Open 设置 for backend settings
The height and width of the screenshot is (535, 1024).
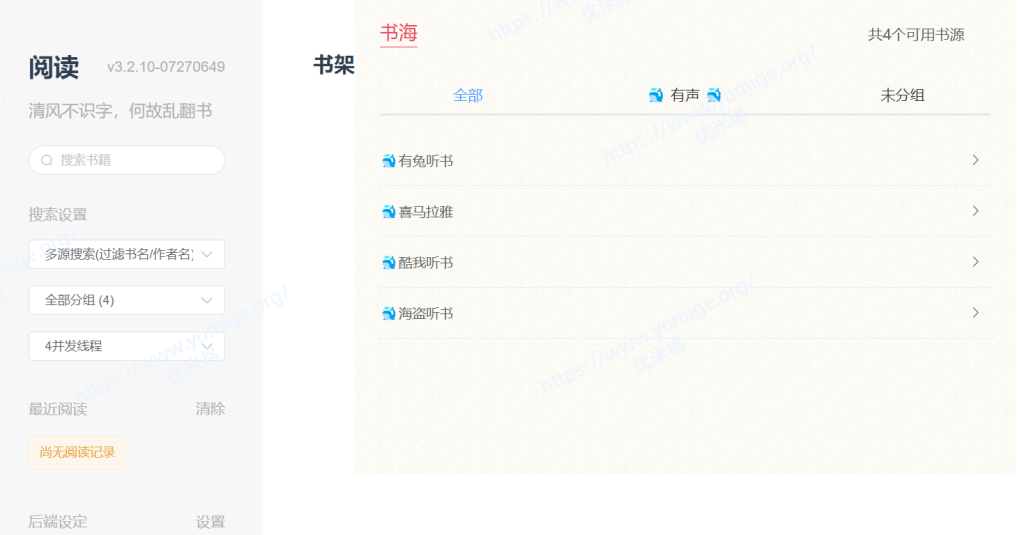(x=210, y=521)
